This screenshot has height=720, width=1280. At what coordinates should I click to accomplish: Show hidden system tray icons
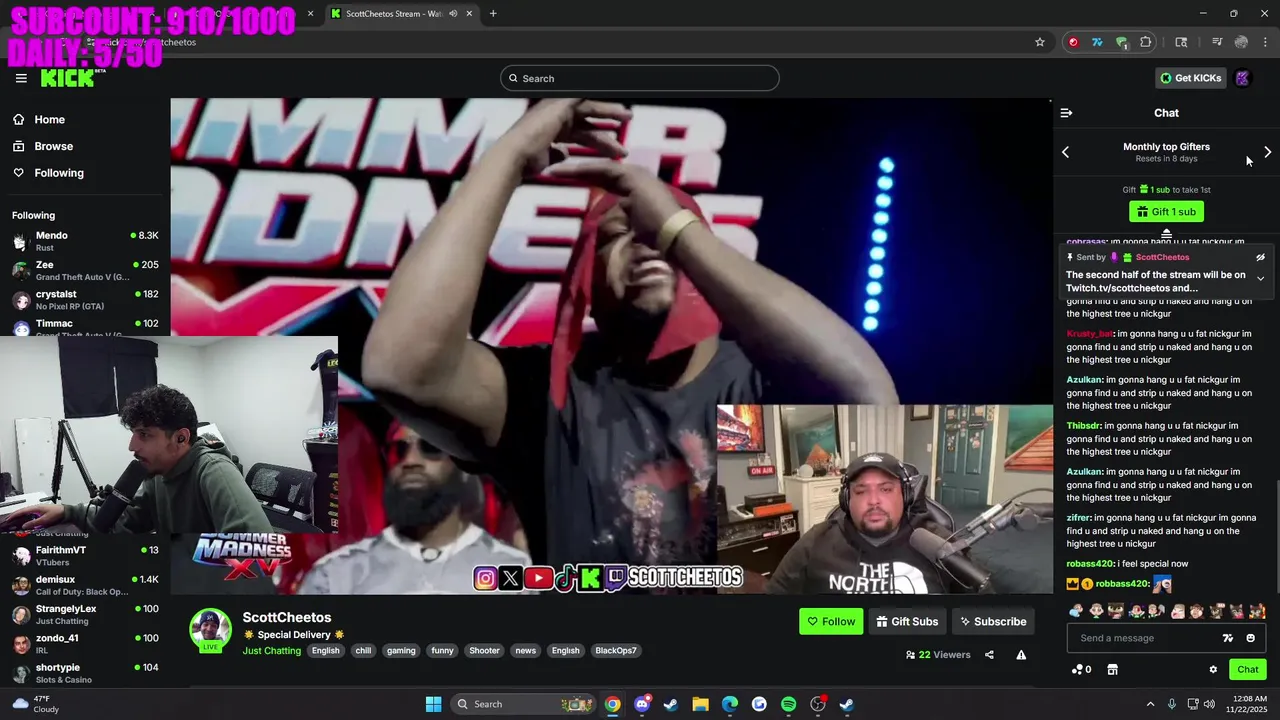pyautogui.click(x=1150, y=704)
